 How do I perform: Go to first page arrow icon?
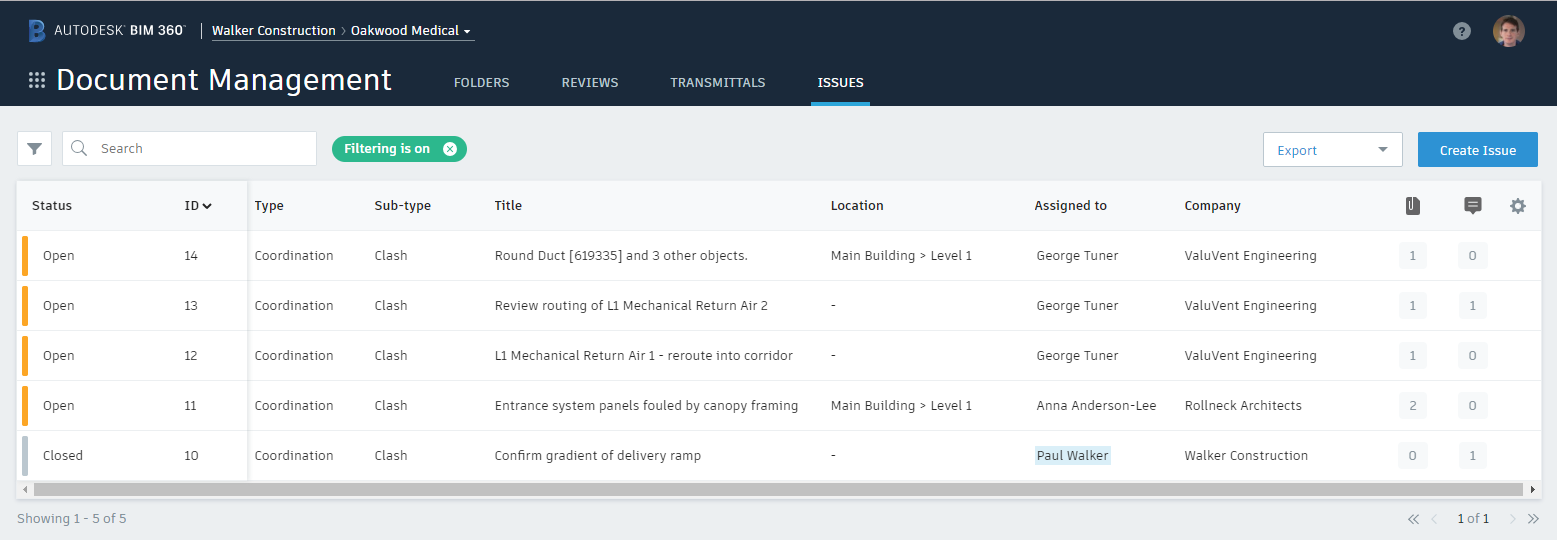pos(1413,519)
